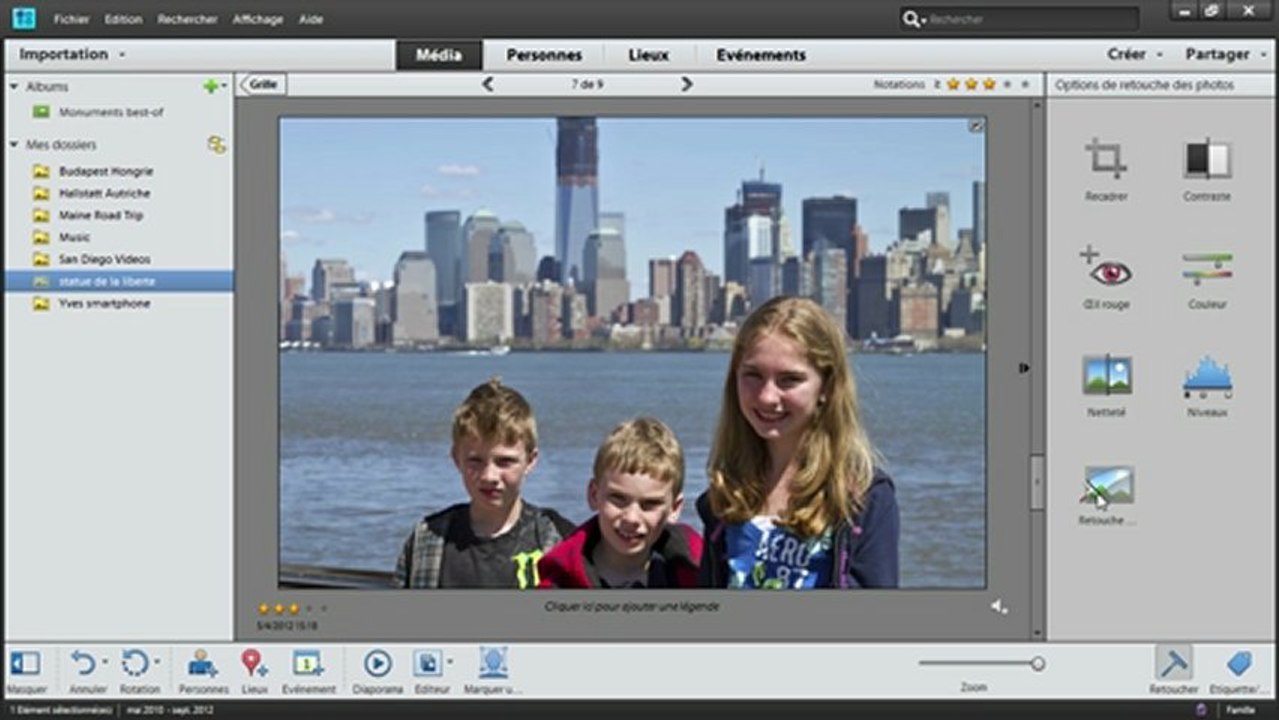1279x720 pixels.
Task: Return to the Grille view
Action: tap(262, 85)
